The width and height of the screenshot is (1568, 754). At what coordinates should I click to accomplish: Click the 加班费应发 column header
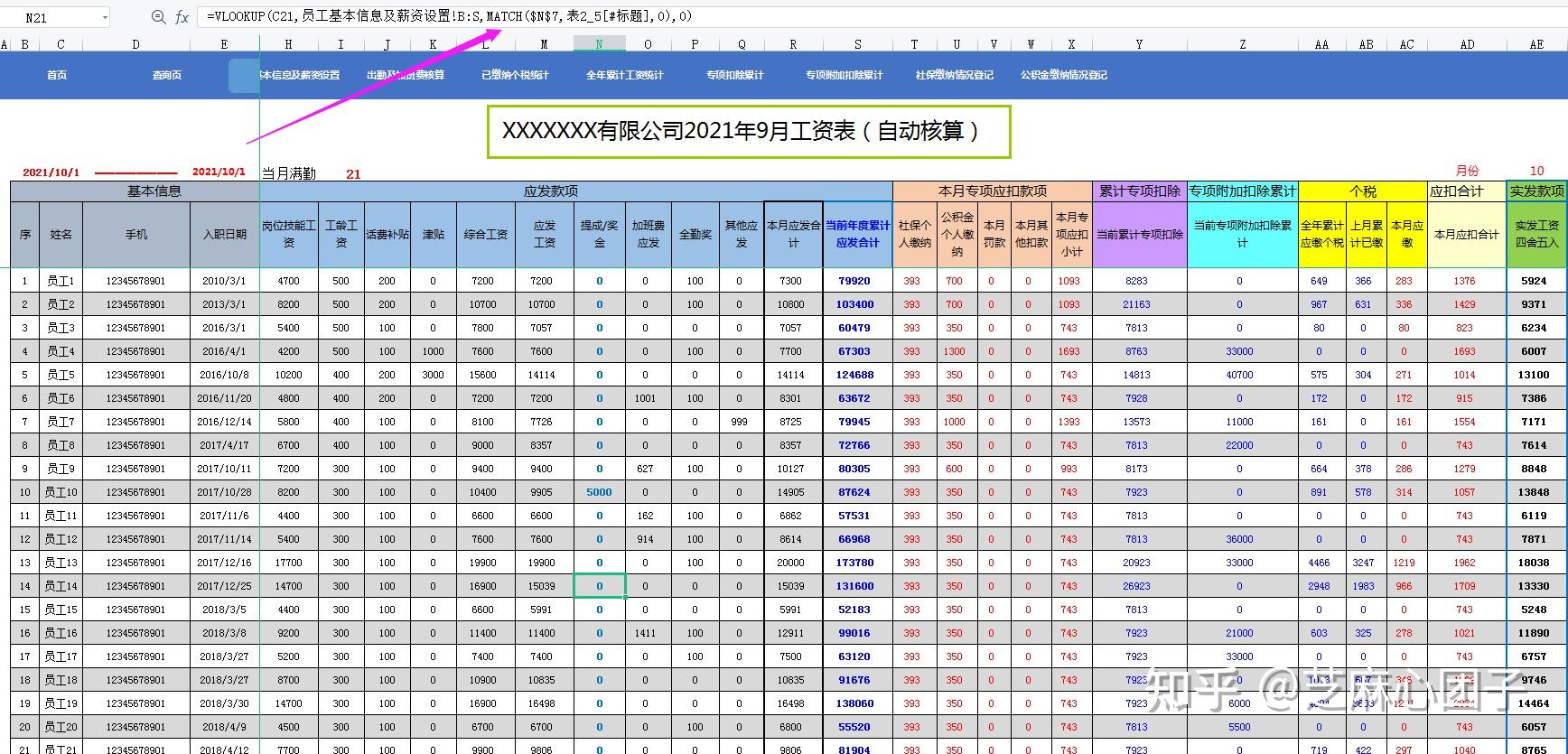648,234
